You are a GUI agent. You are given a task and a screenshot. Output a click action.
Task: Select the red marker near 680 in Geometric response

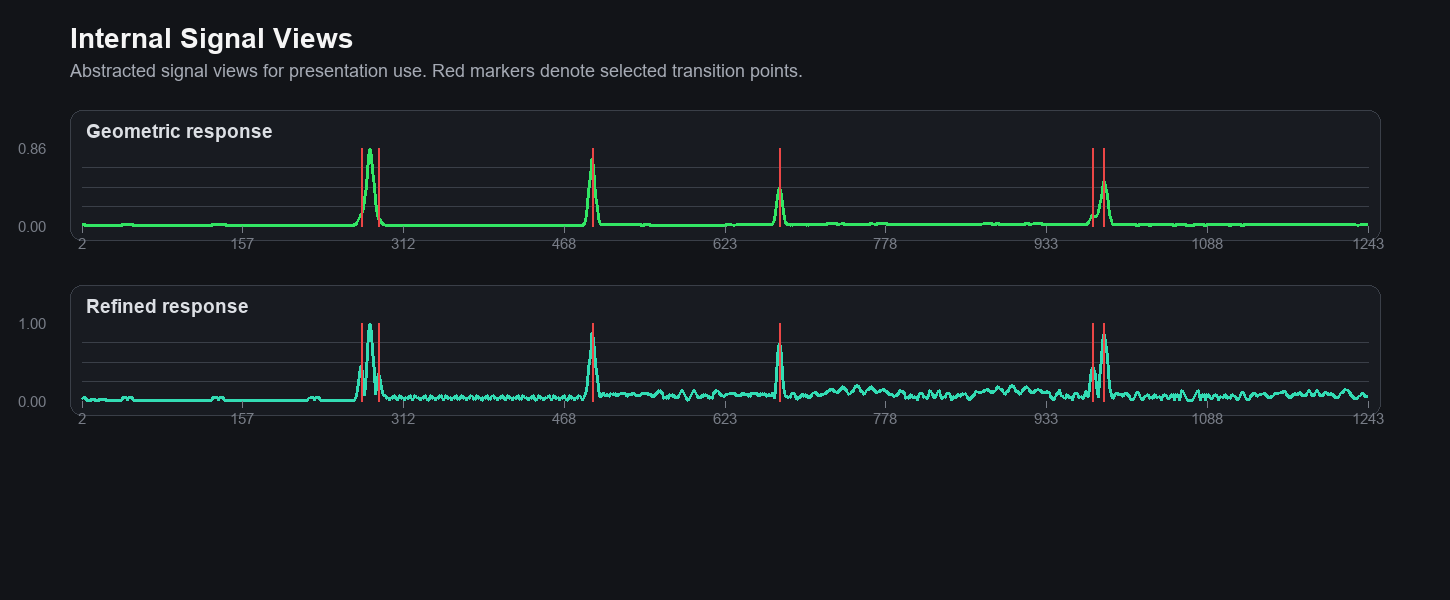780,190
